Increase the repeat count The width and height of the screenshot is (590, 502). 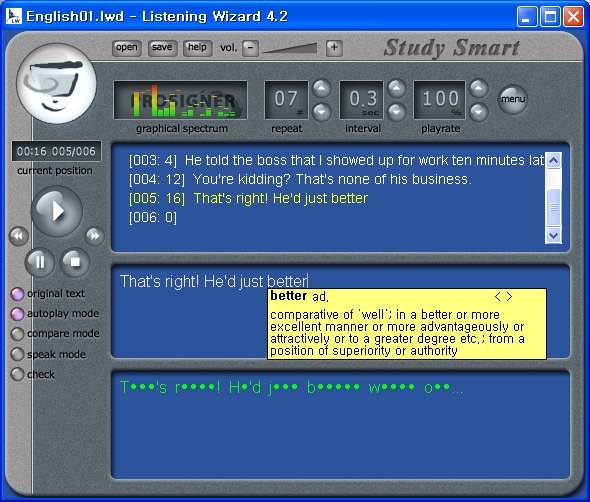(x=322, y=89)
